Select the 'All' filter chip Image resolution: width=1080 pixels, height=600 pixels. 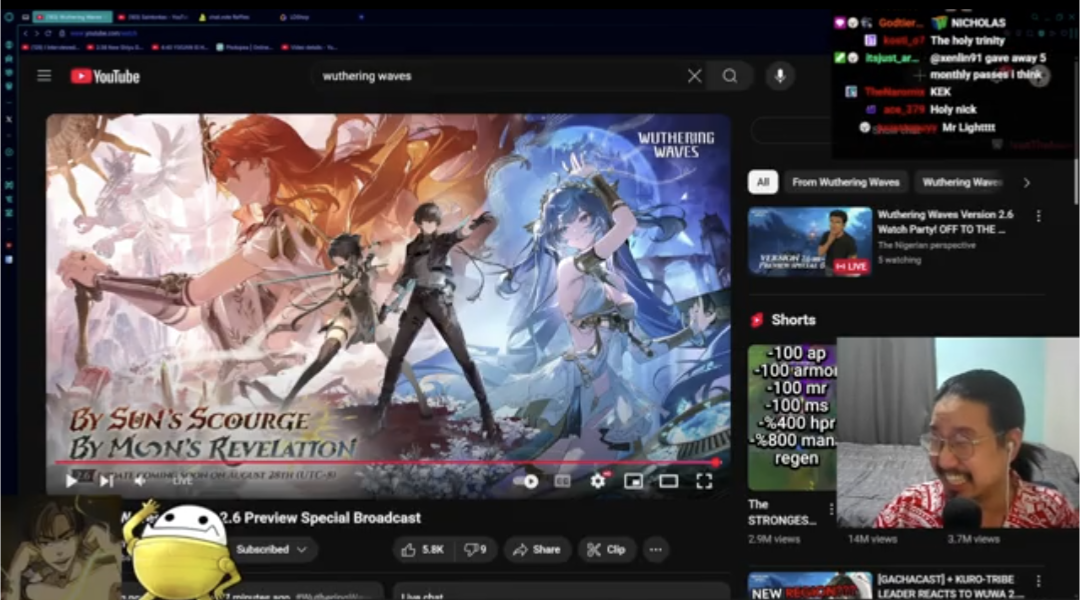[x=762, y=182]
